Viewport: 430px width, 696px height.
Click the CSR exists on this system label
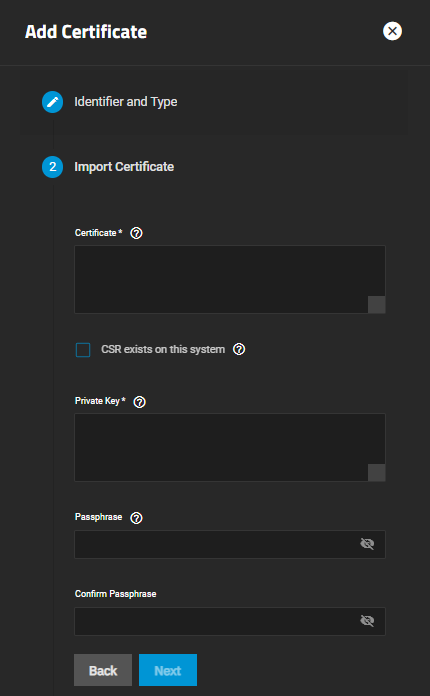(x=163, y=349)
